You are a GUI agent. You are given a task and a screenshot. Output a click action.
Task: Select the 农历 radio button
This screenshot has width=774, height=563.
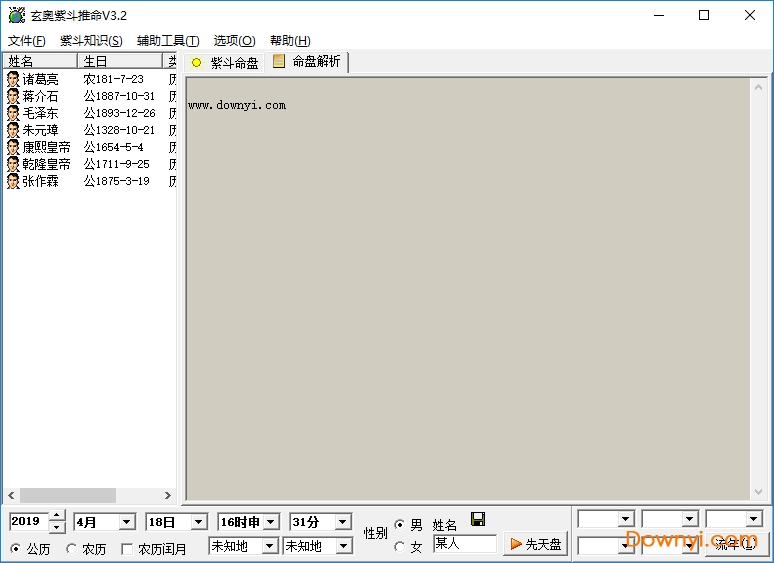(x=72, y=549)
